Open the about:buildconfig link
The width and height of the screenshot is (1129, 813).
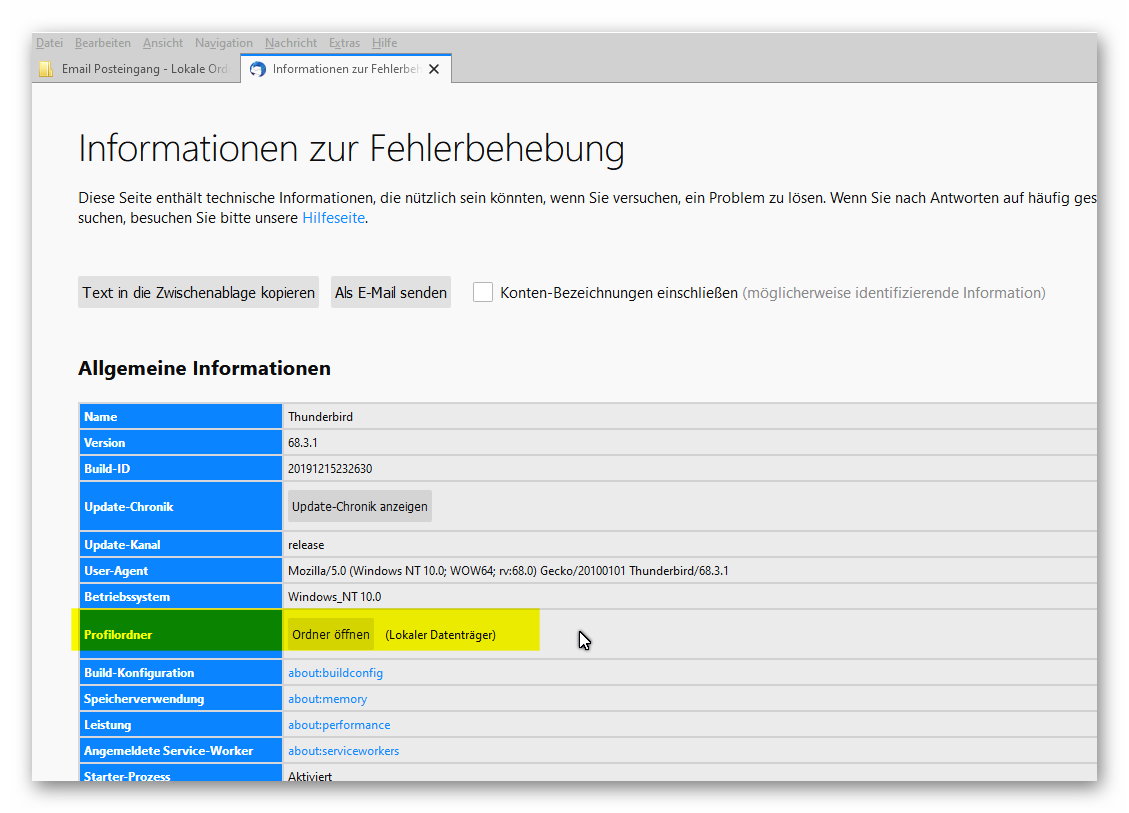point(335,673)
